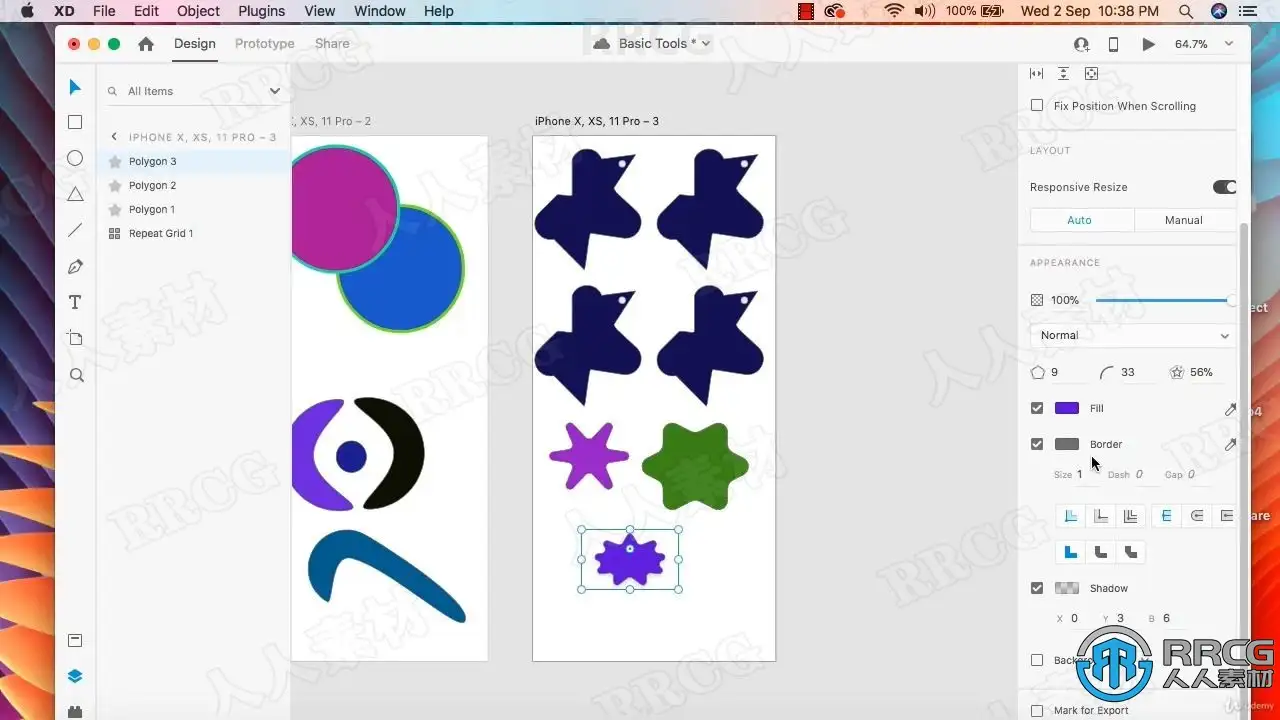Choose the round join option
1280x720 pixels.
click(x=1100, y=552)
